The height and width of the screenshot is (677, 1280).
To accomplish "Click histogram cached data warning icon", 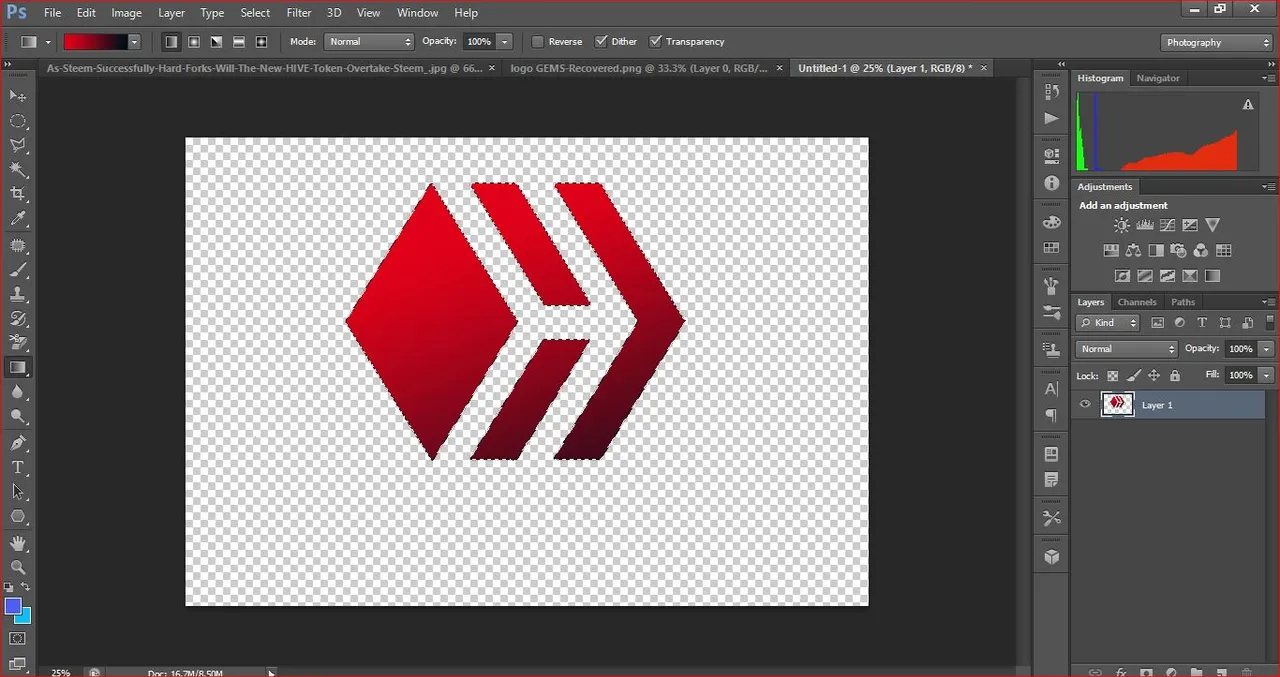I will click(1248, 104).
